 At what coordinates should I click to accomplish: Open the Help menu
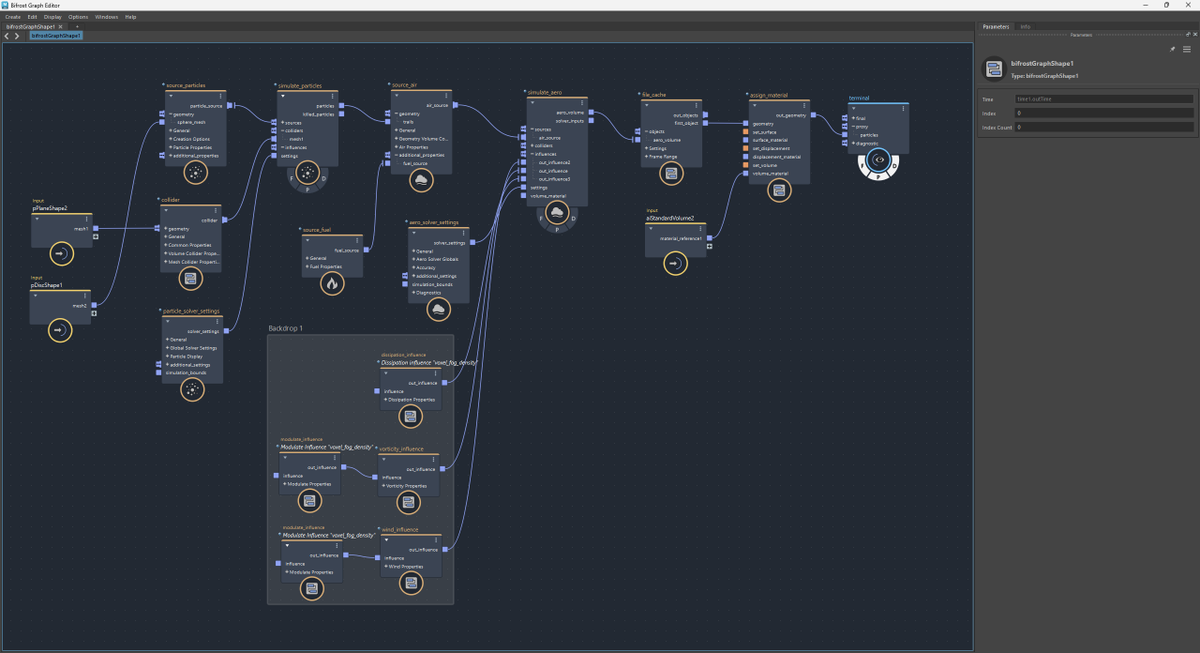[x=131, y=17]
